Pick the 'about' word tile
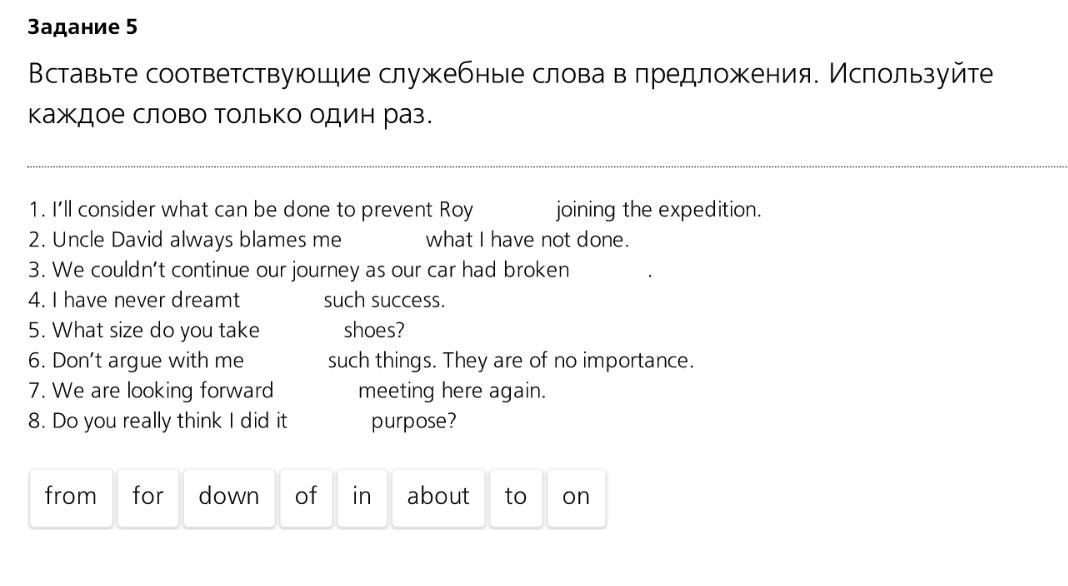 click(x=437, y=497)
